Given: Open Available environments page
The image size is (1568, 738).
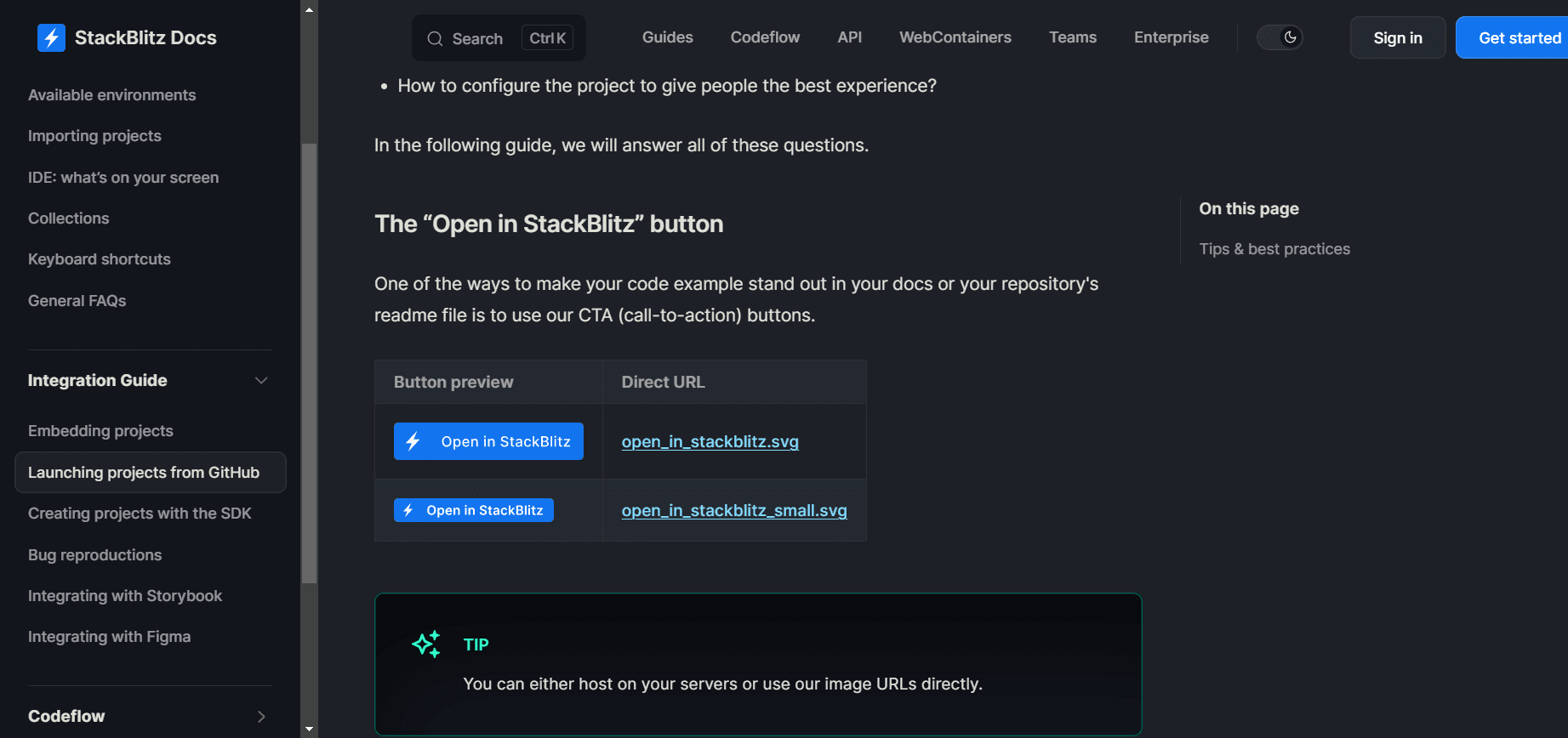Looking at the screenshot, I should click(111, 95).
